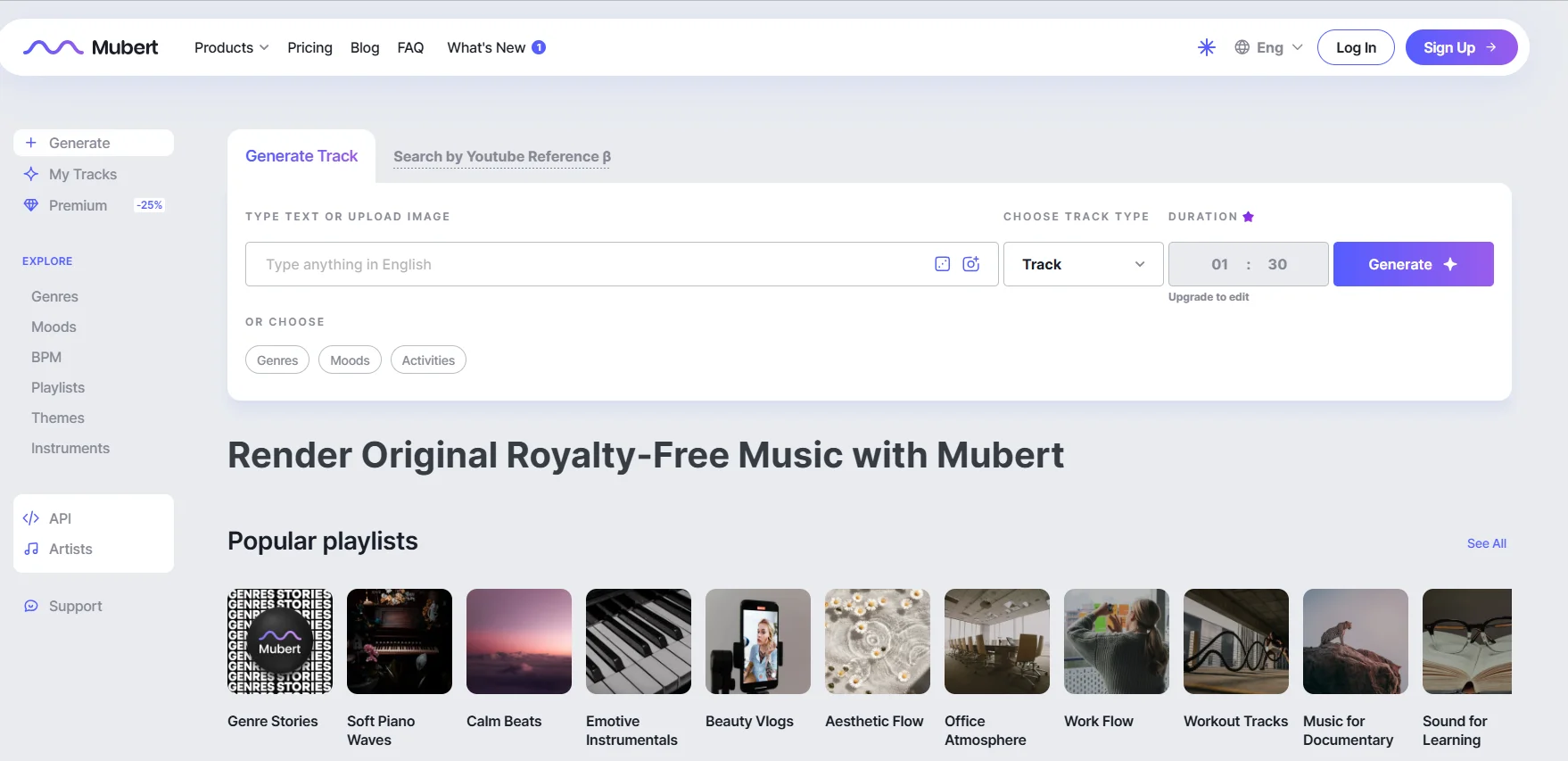Click the -25% Premium discount badge
This screenshot has height=761, width=1568.
click(150, 205)
